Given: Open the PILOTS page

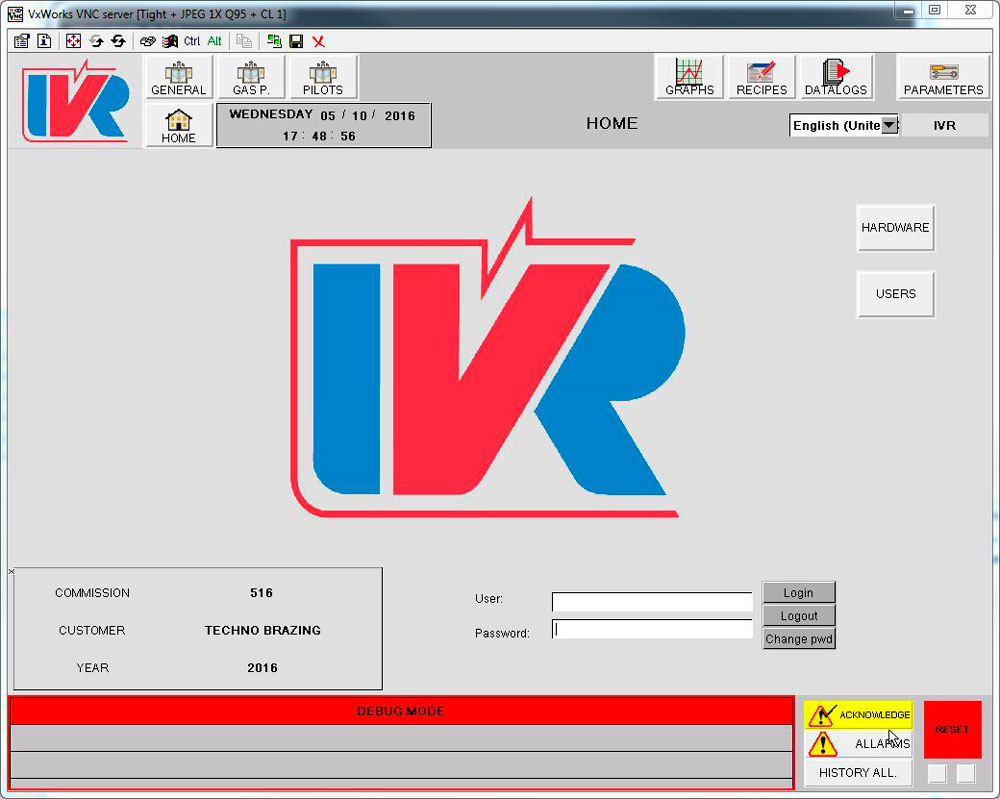Looking at the screenshot, I should tap(323, 78).
